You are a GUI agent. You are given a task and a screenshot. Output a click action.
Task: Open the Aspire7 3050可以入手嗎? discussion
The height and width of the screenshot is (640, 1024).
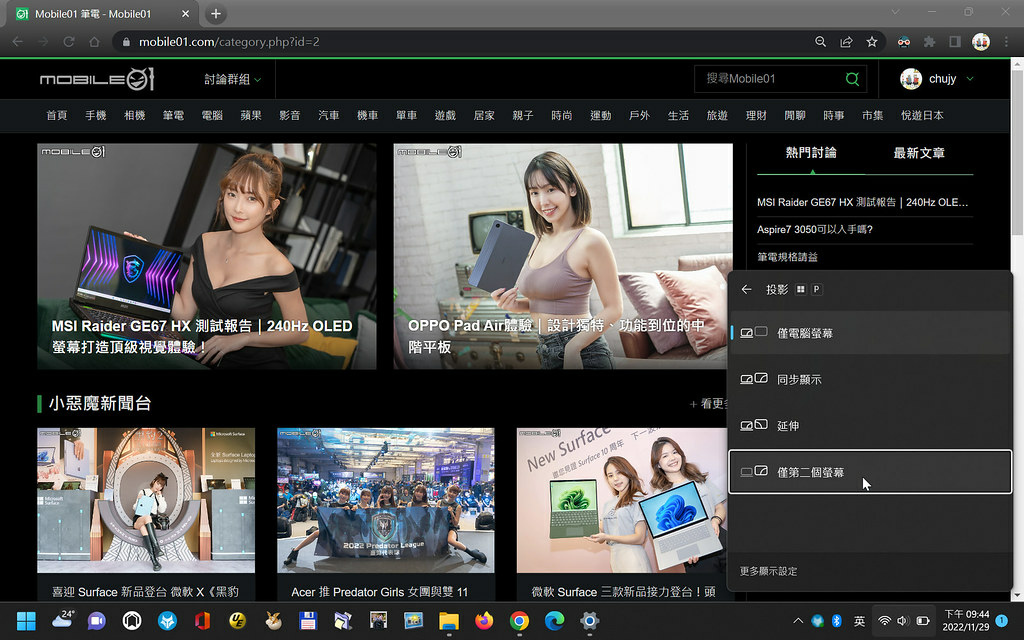pos(815,229)
